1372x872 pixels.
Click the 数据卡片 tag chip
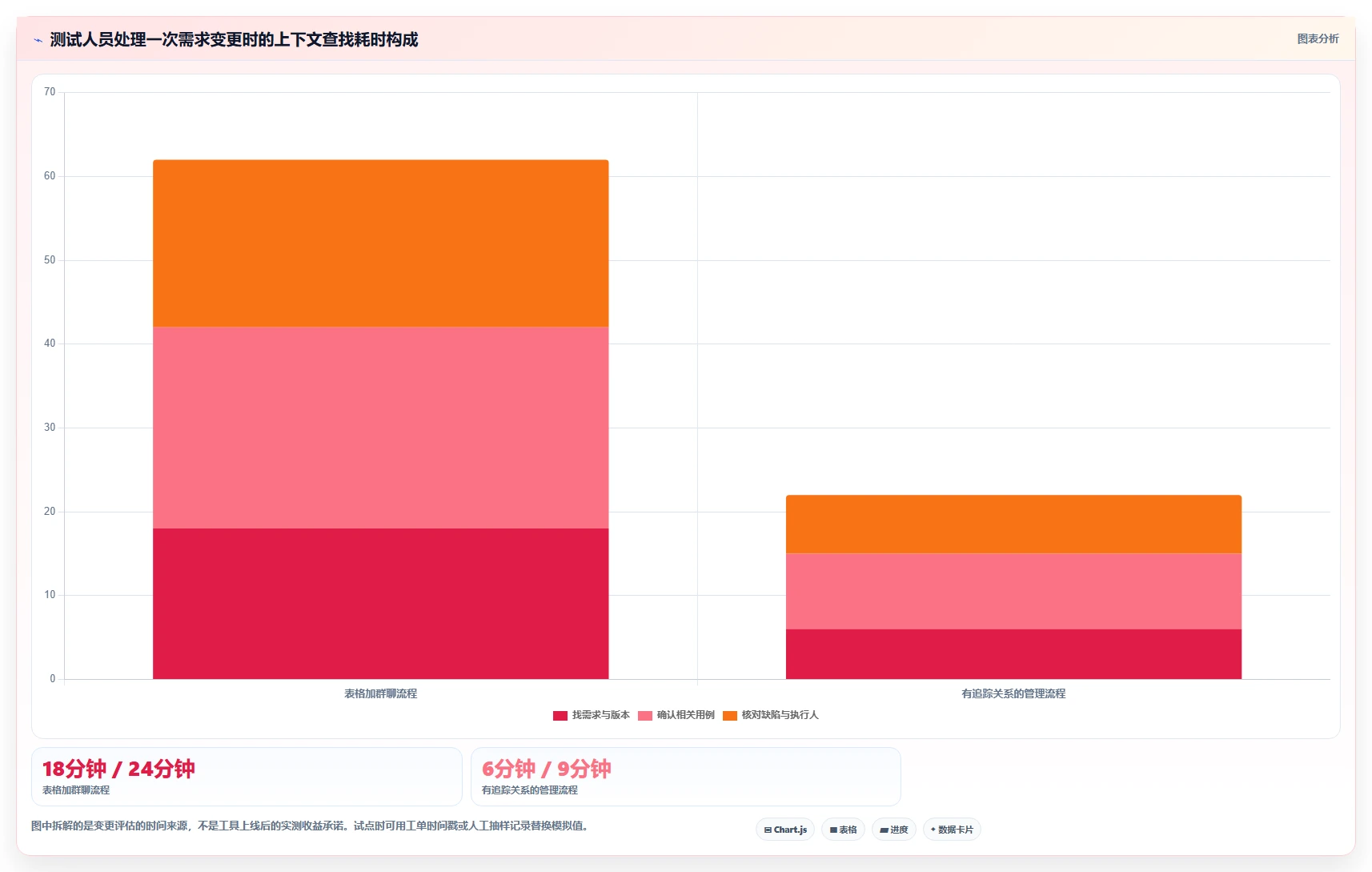click(x=952, y=830)
